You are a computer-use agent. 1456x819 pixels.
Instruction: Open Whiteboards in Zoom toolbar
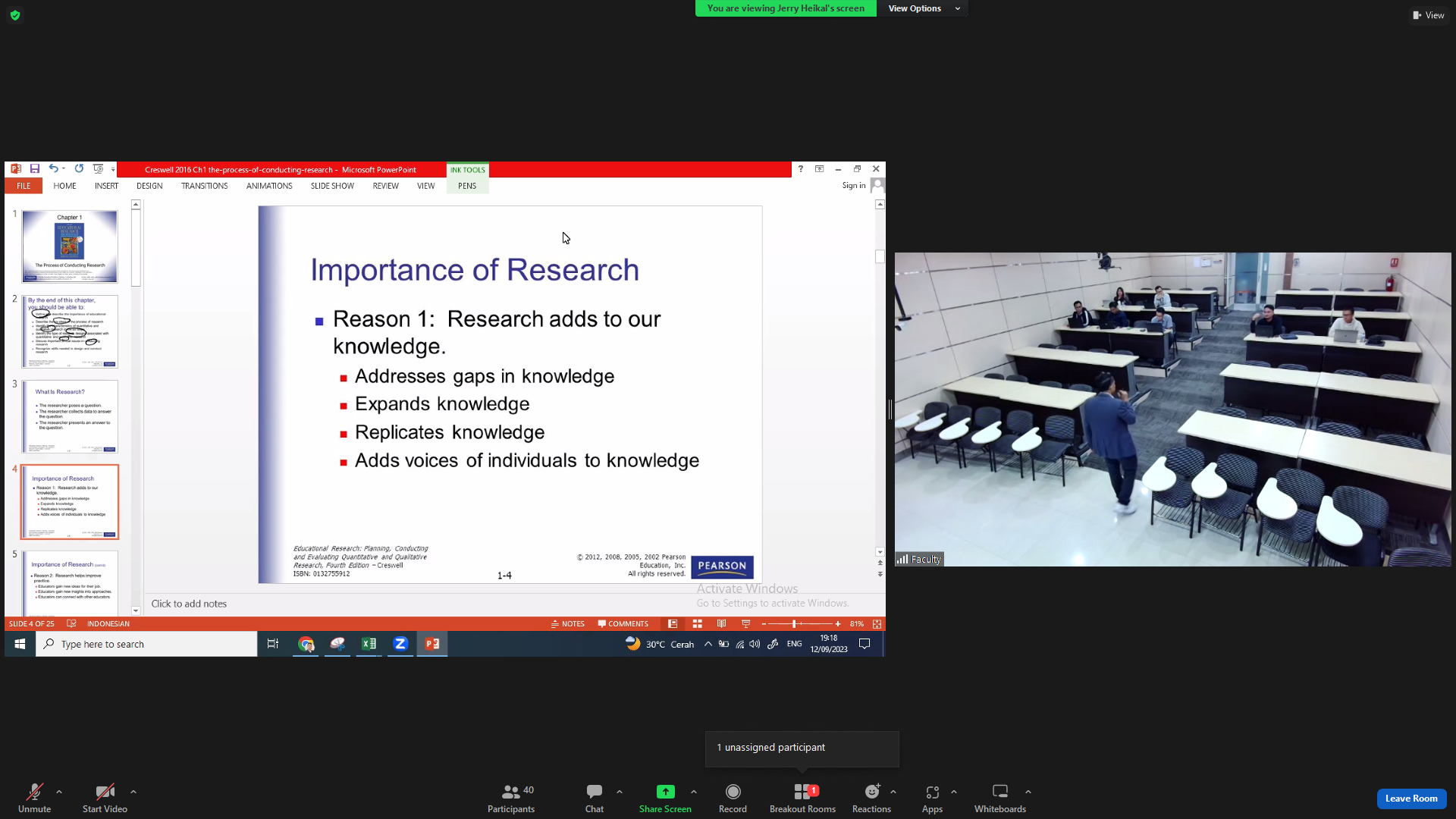pyautogui.click(x=1000, y=799)
